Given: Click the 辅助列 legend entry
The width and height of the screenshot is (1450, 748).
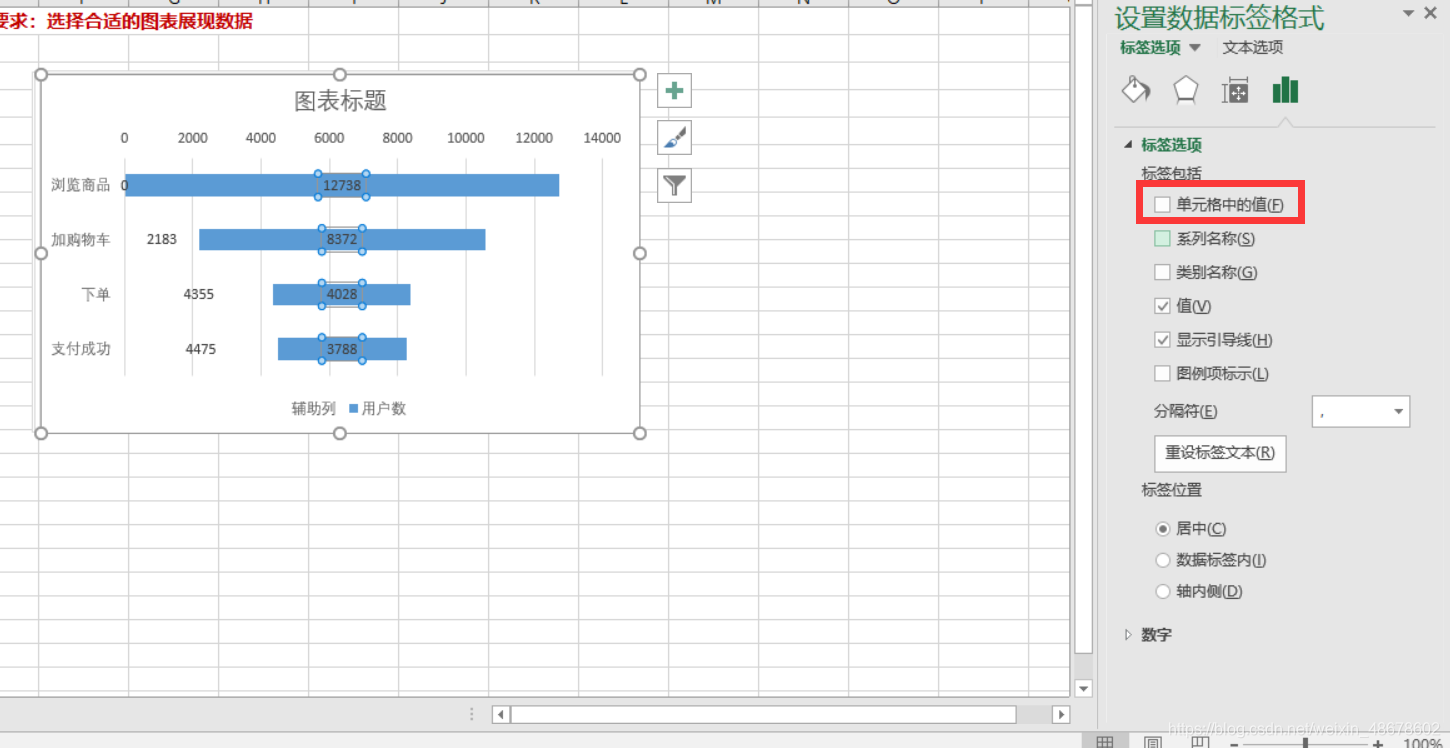Looking at the screenshot, I should 313,408.
